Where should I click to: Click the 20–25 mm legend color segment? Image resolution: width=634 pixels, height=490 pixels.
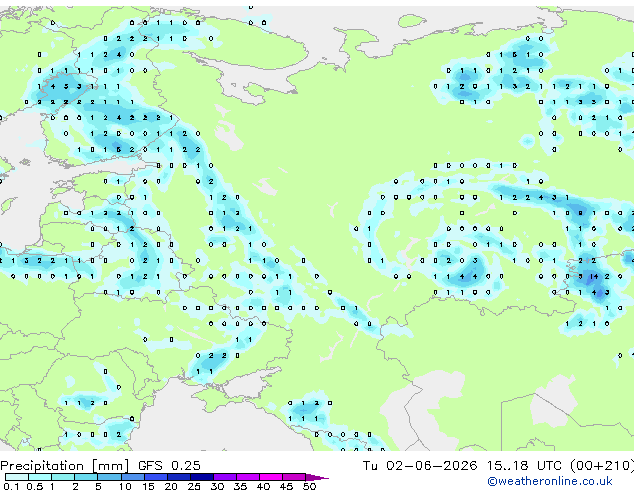click(179, 477)
